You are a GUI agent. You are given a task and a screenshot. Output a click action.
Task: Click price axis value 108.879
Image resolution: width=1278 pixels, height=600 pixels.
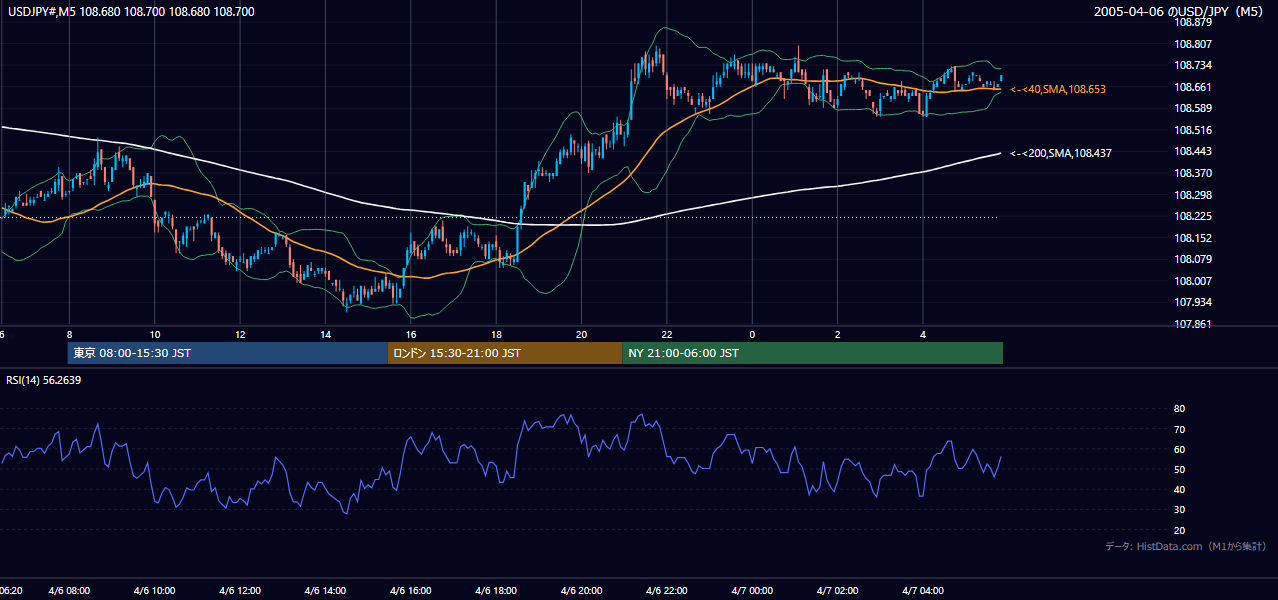pos(1192,22)
